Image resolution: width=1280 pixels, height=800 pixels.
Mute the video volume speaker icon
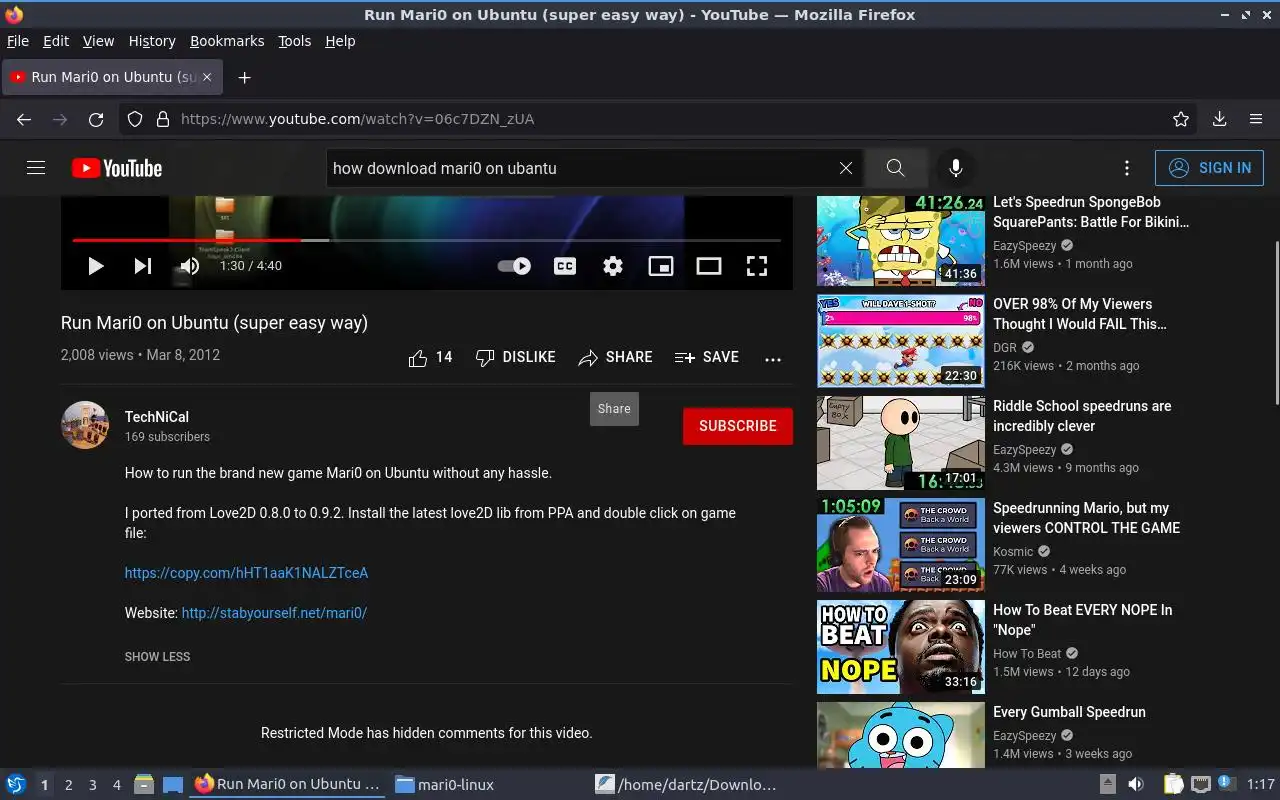(x=190, y=266)
